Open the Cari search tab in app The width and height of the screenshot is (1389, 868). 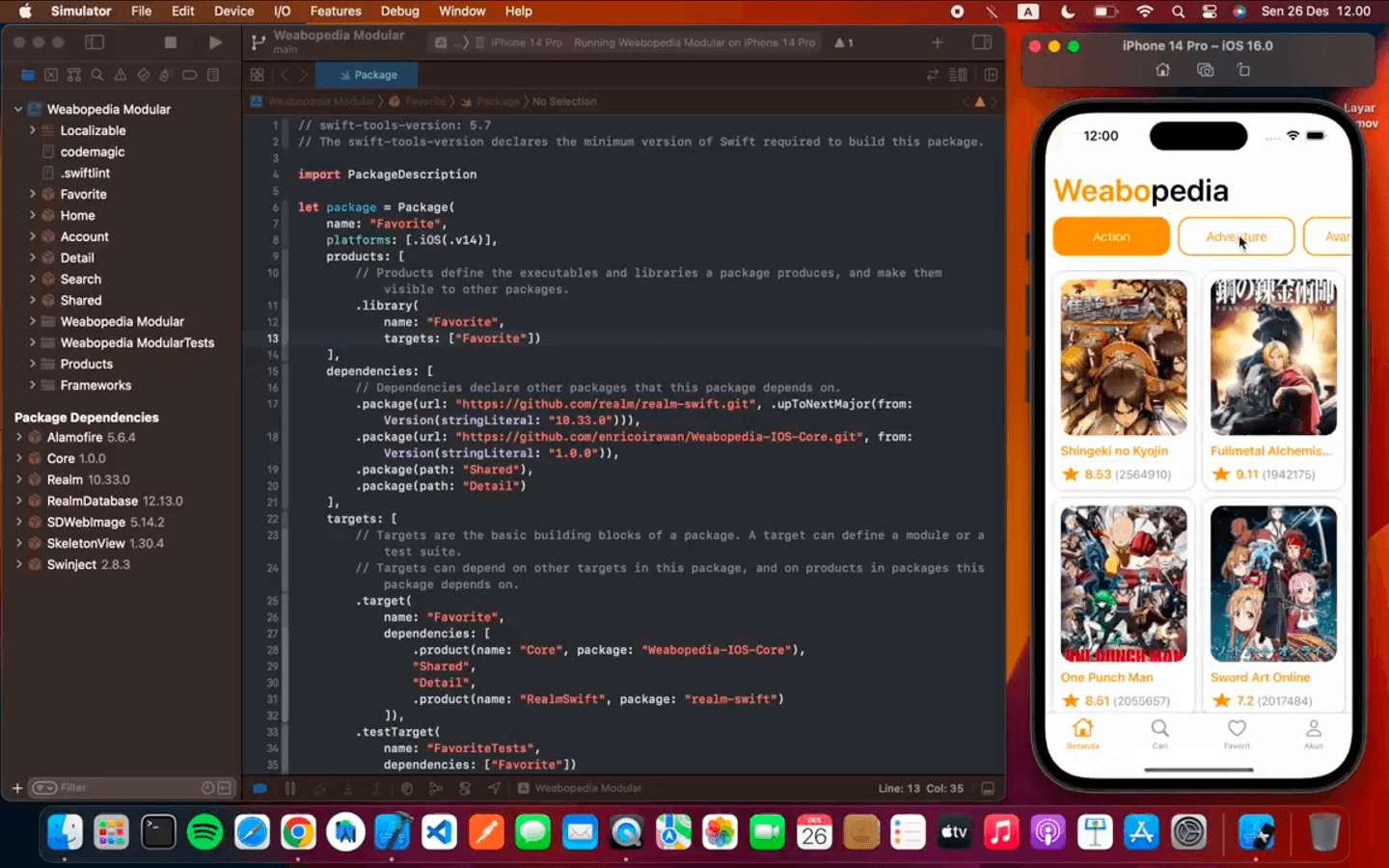tap(1159, 733)
